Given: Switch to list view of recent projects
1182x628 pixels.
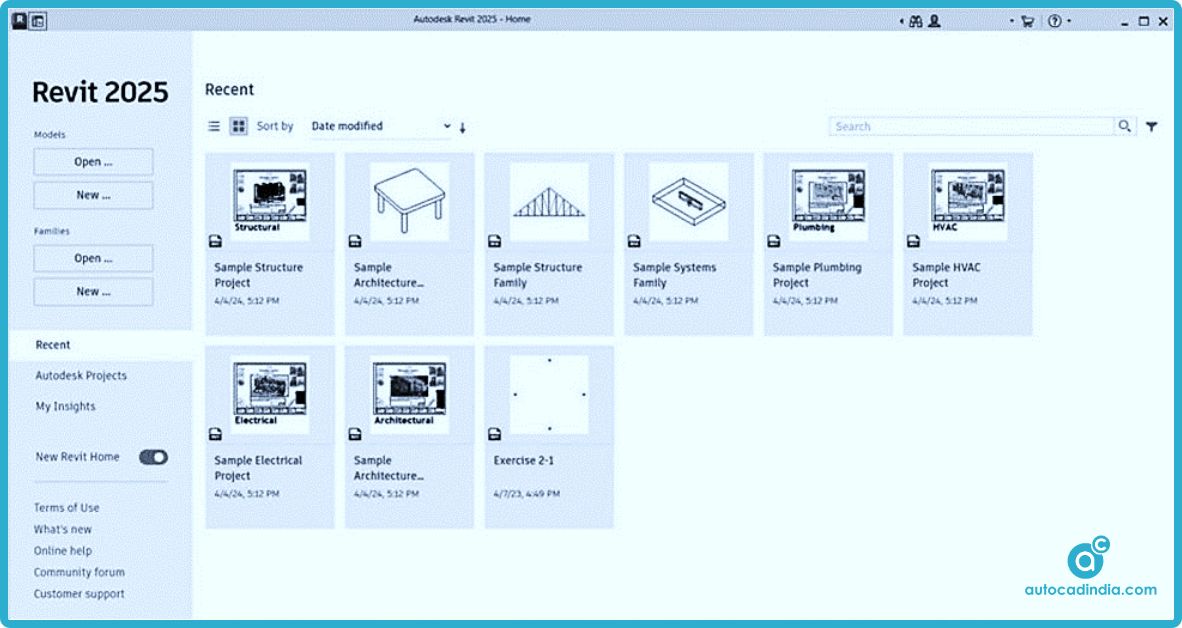Looking at the screenshot, I should coord(214,126).
